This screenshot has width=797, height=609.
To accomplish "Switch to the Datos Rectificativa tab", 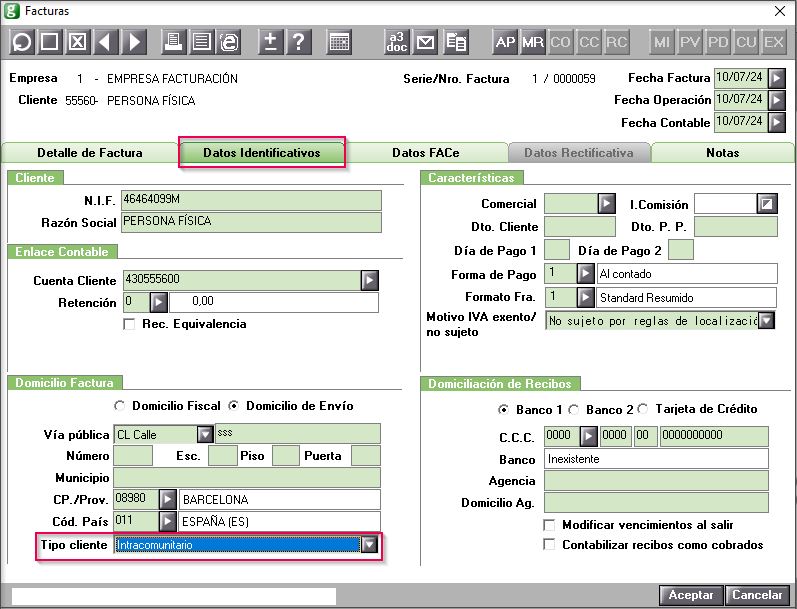I will [579, 153].
